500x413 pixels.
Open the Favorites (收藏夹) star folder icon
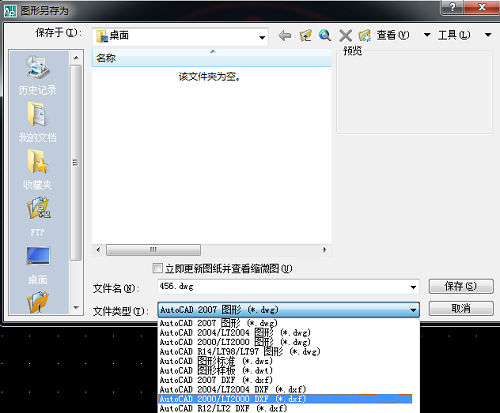(38, 162)
